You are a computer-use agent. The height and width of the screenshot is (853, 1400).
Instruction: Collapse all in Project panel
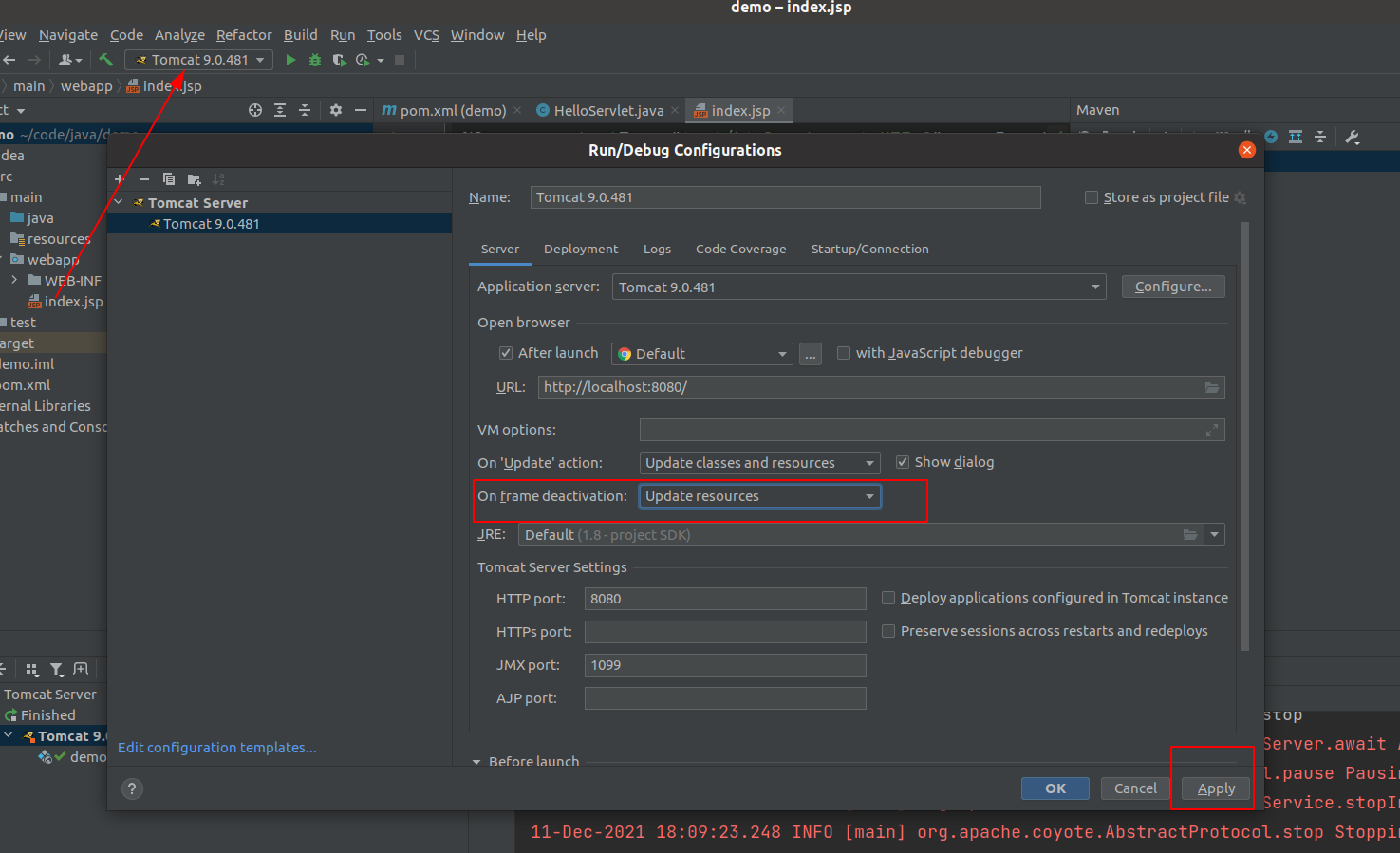305,110
